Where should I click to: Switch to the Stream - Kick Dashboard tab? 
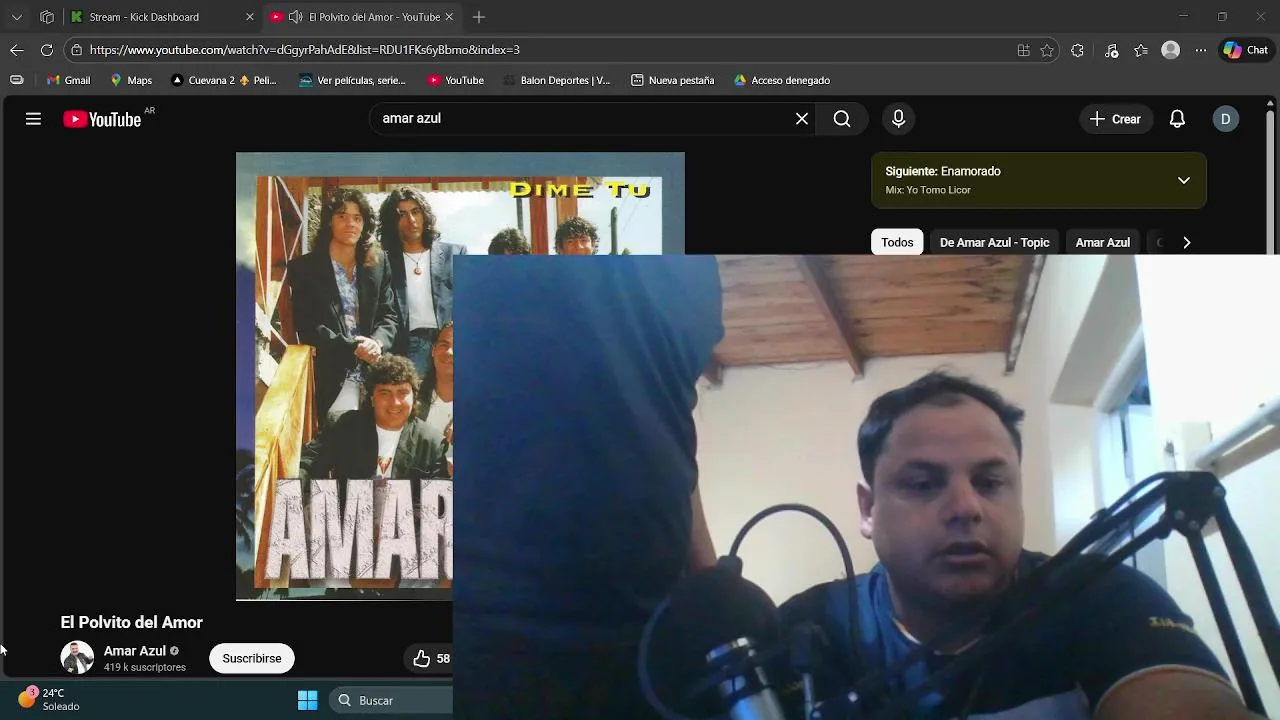point(162,17)
